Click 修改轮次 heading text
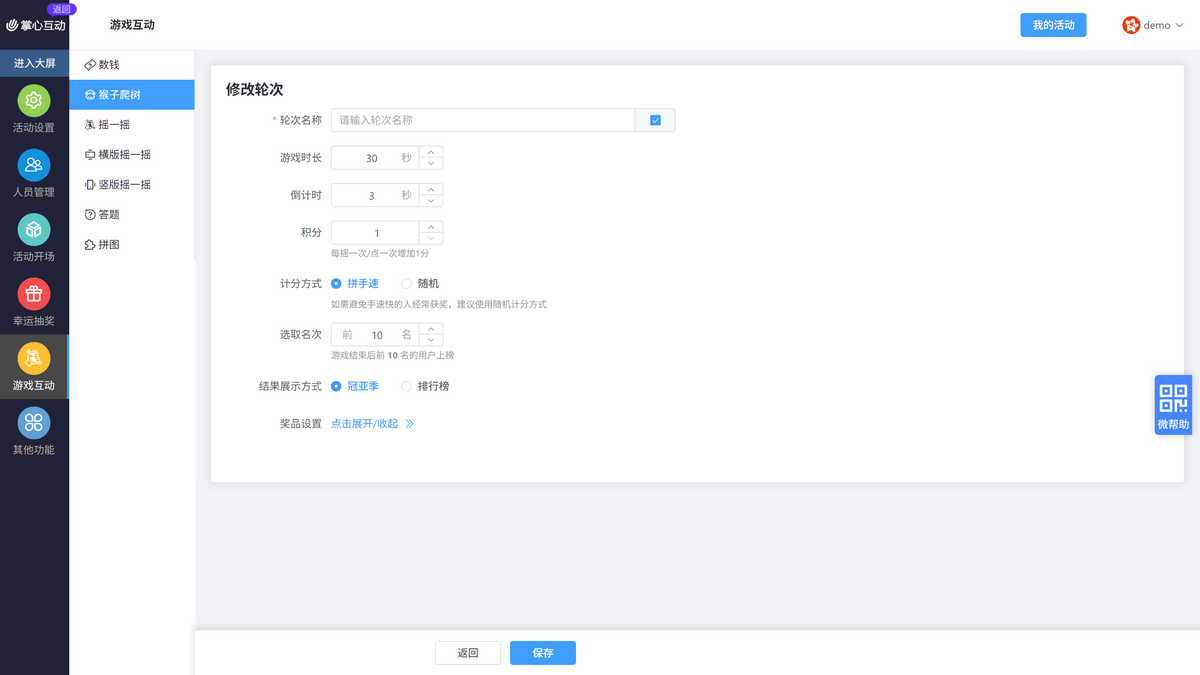The height and width of the screenshot is (675, 1200). pyautogui.click(x=254, y=89)
